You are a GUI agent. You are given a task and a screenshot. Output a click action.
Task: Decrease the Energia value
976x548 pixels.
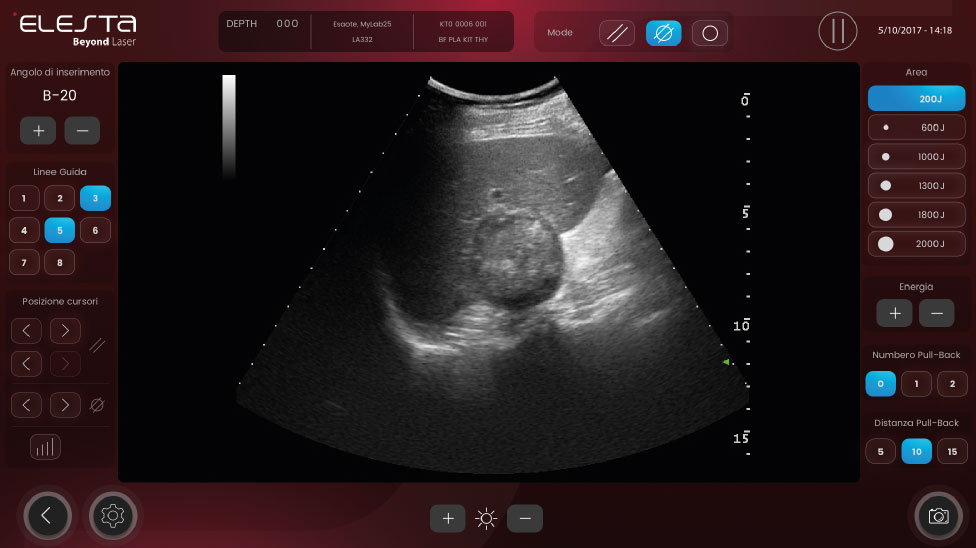936,313
